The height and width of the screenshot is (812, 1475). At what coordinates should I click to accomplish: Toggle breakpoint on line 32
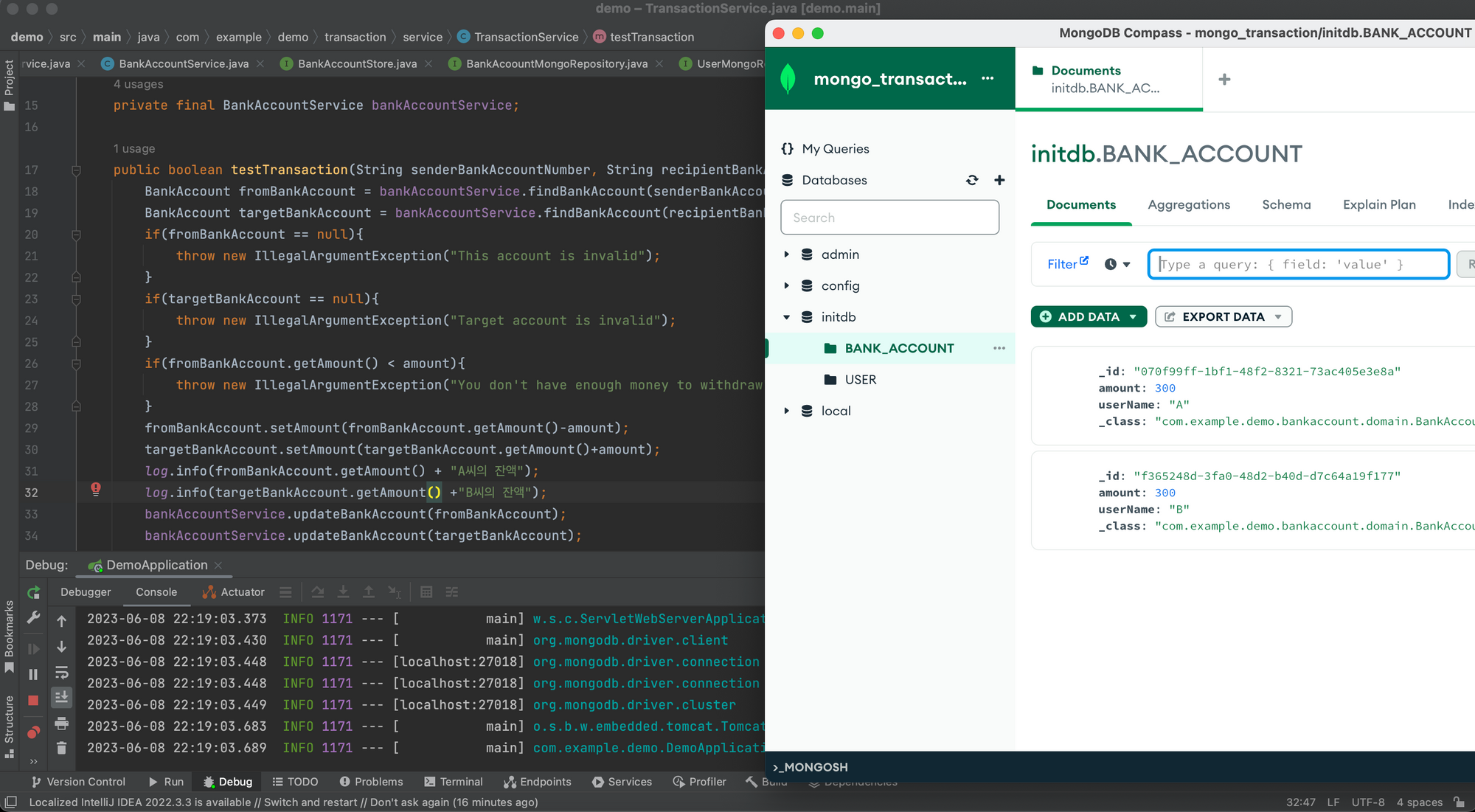point(96,489)
